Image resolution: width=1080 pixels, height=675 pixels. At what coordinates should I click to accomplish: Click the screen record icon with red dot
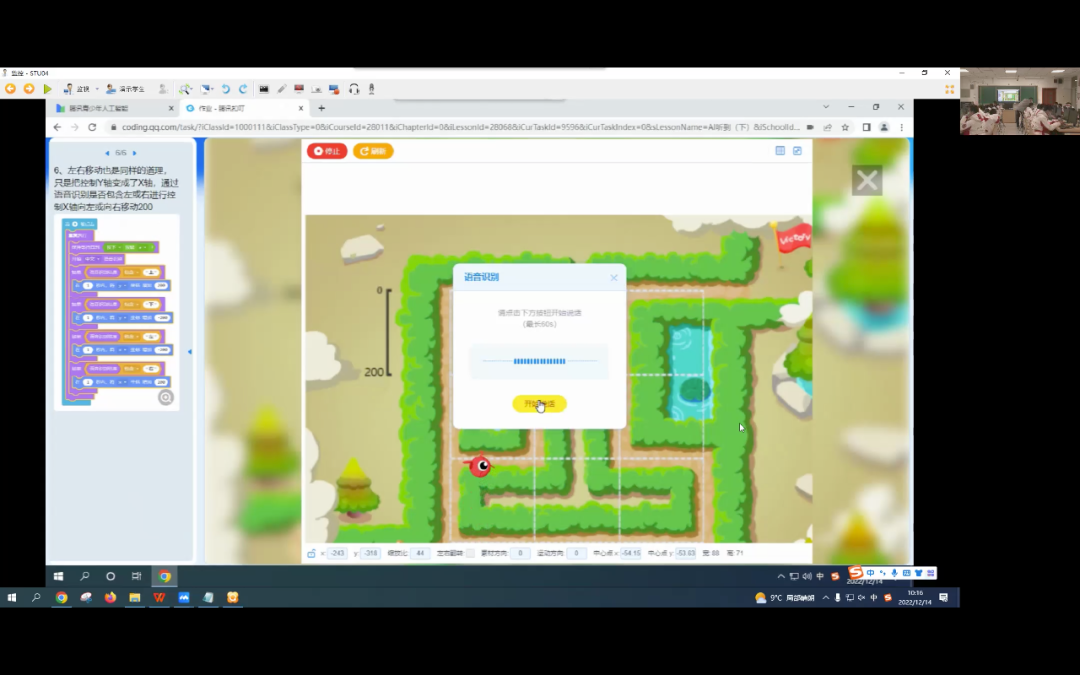click(x=334, y=89)
